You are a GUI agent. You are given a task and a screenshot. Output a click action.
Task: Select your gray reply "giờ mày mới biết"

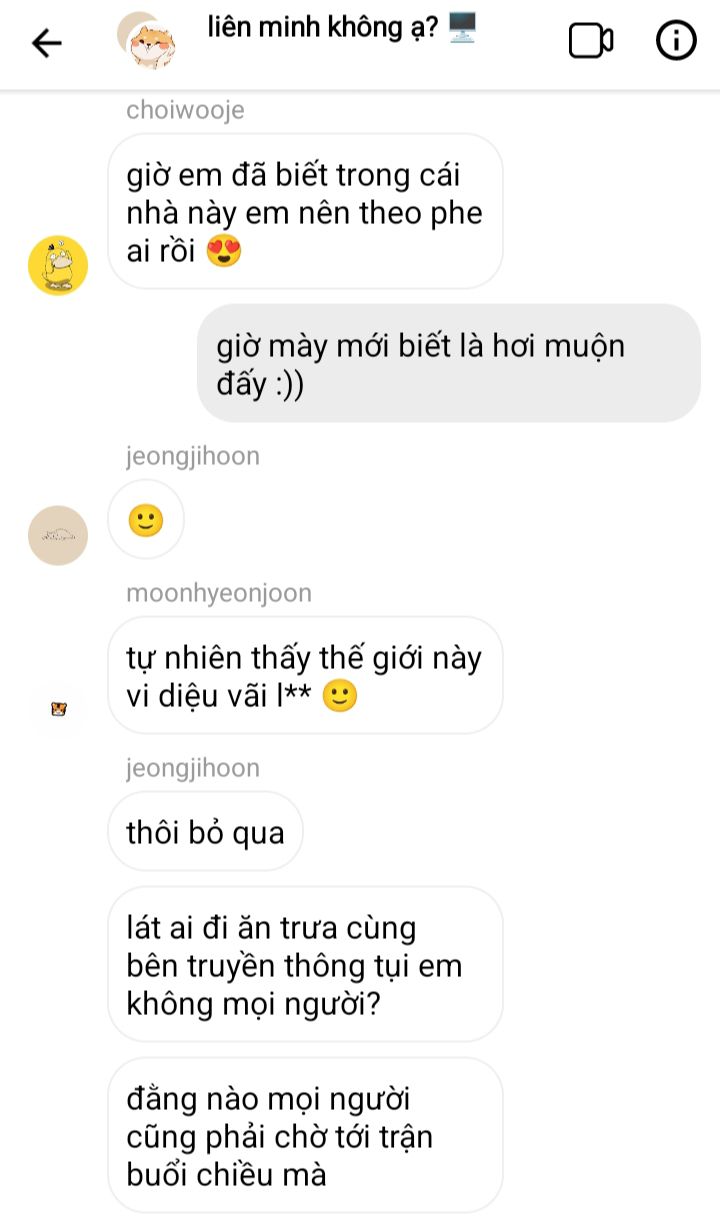click(448, 364)
